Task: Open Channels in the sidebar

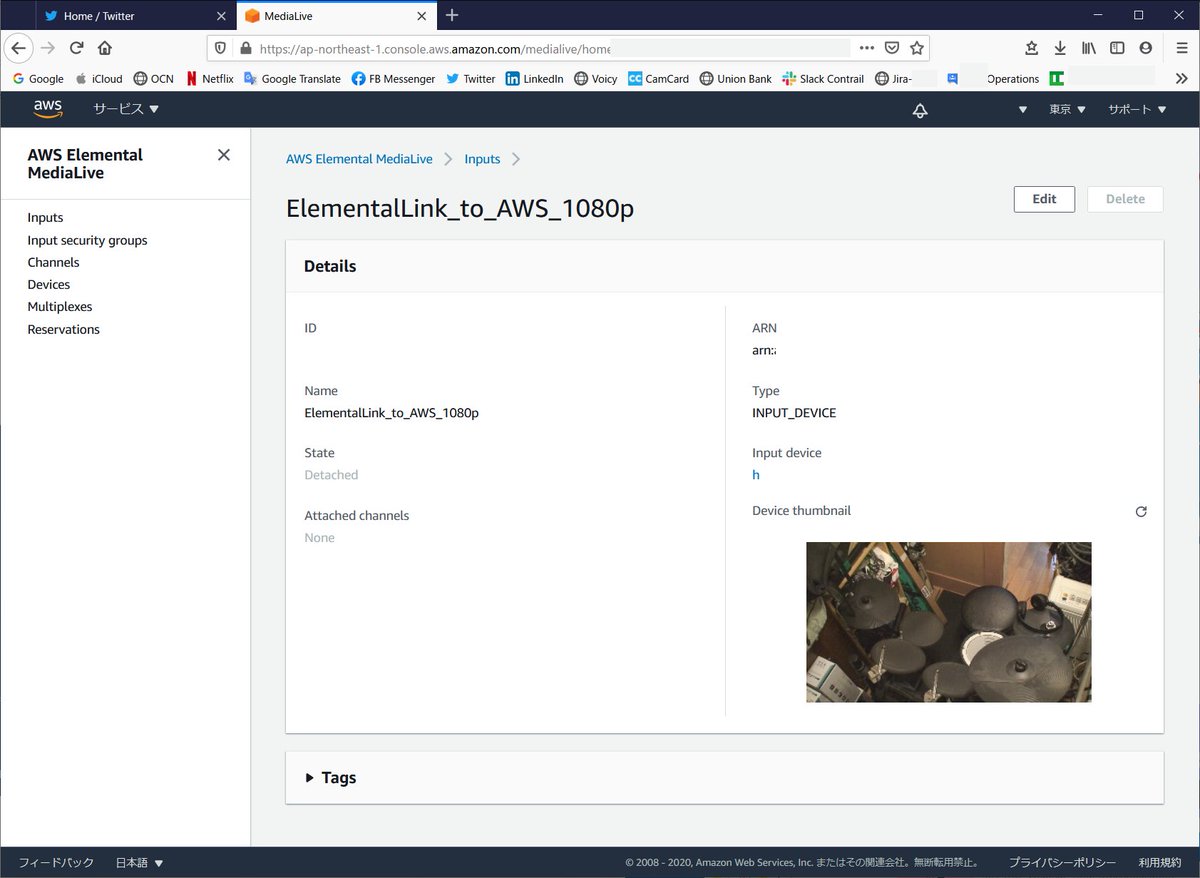Action: 53,262
